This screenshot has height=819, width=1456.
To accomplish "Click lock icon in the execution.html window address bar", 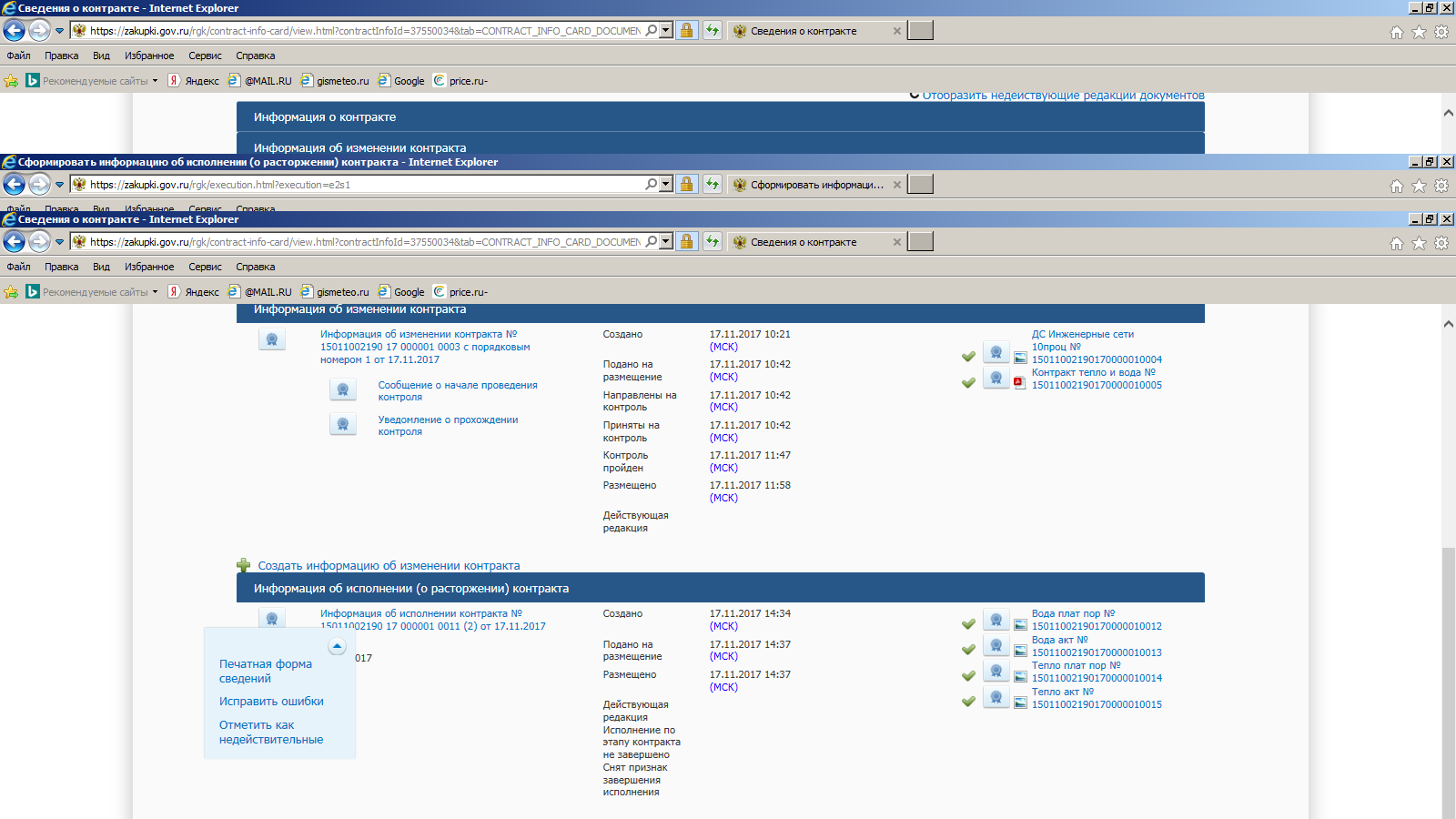I will click(687, 185).
